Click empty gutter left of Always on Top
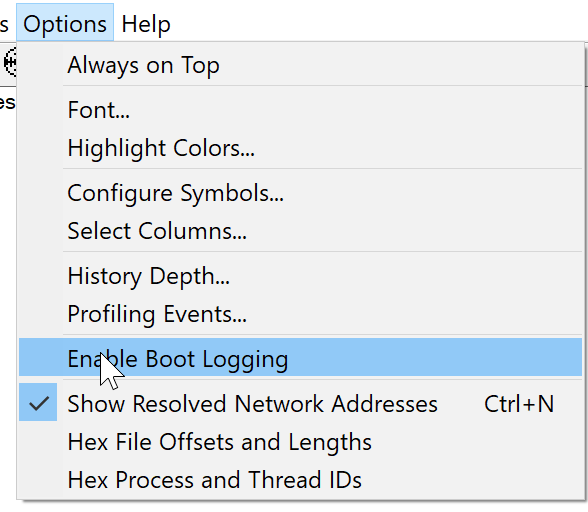 (x=38, y=65)
